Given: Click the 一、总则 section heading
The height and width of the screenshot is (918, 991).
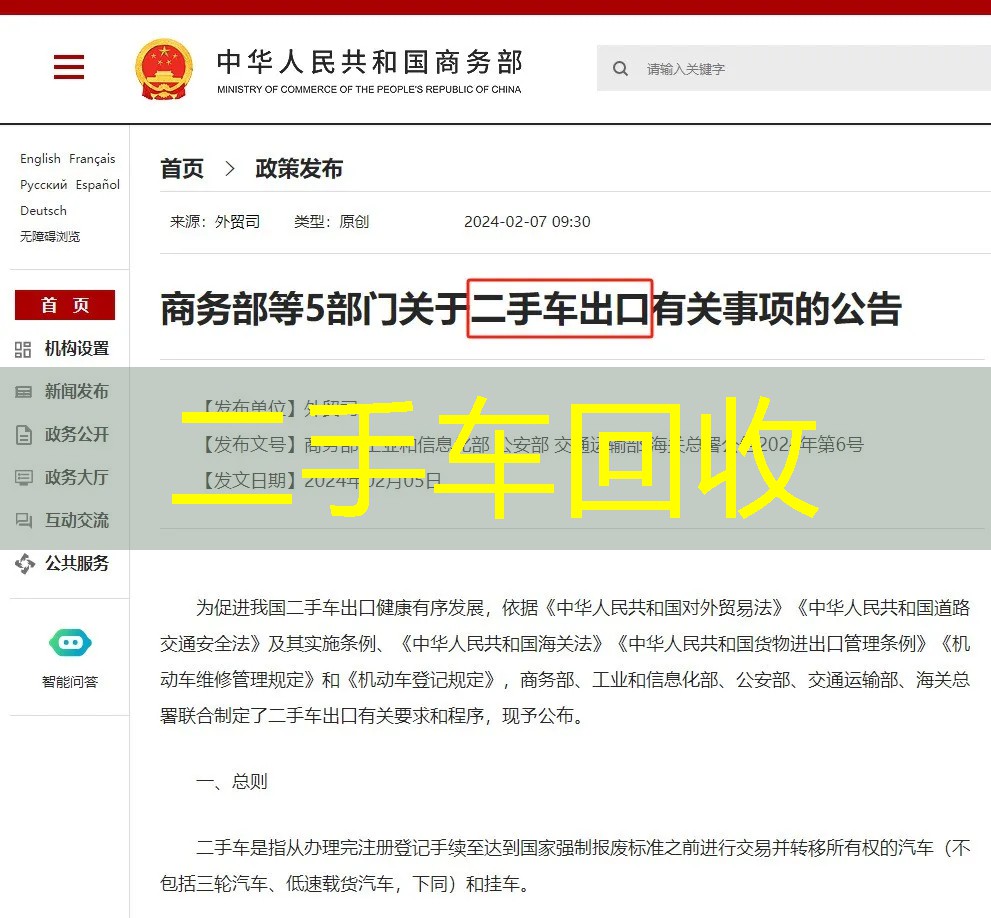Looking at the screenshot, I should (x=232, y=781).
